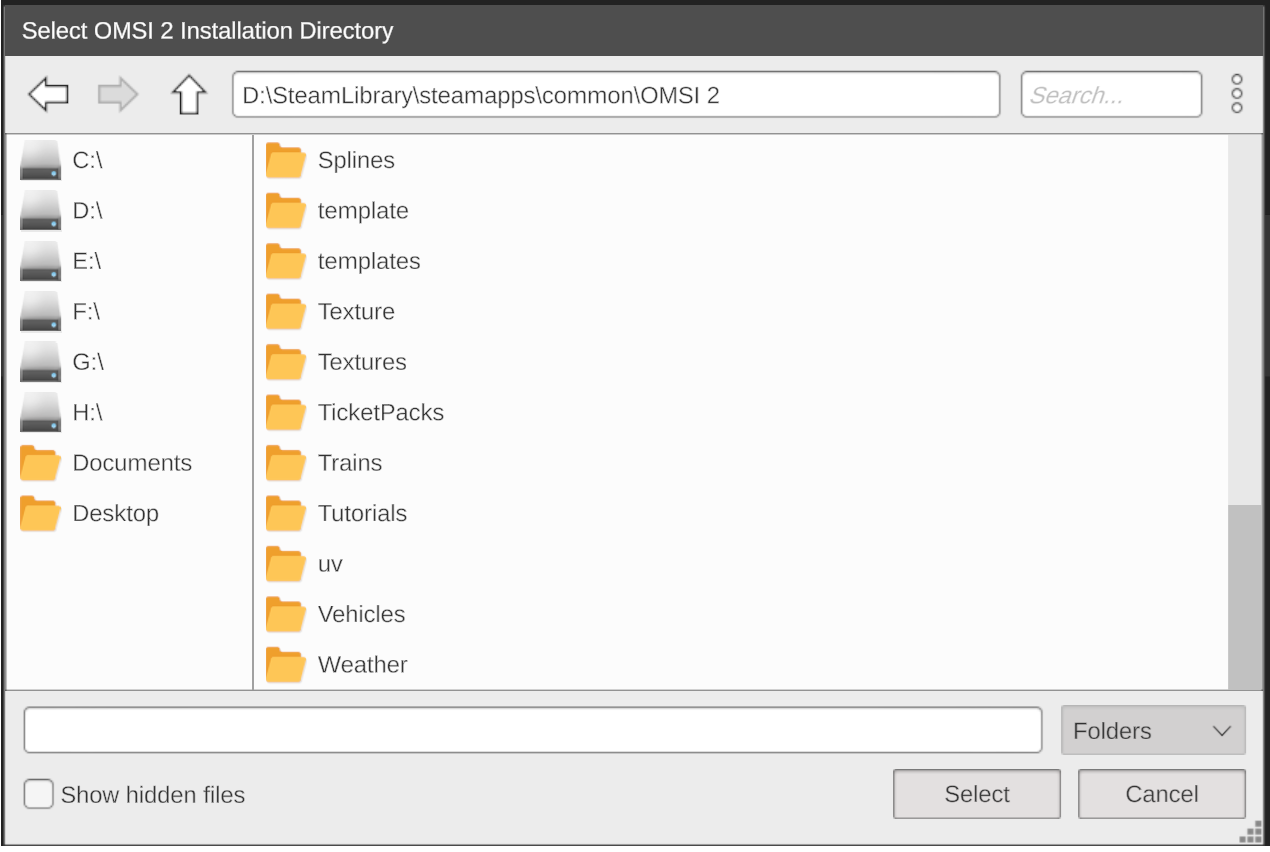Enable Show hidden files checkbox

point(38,794)
